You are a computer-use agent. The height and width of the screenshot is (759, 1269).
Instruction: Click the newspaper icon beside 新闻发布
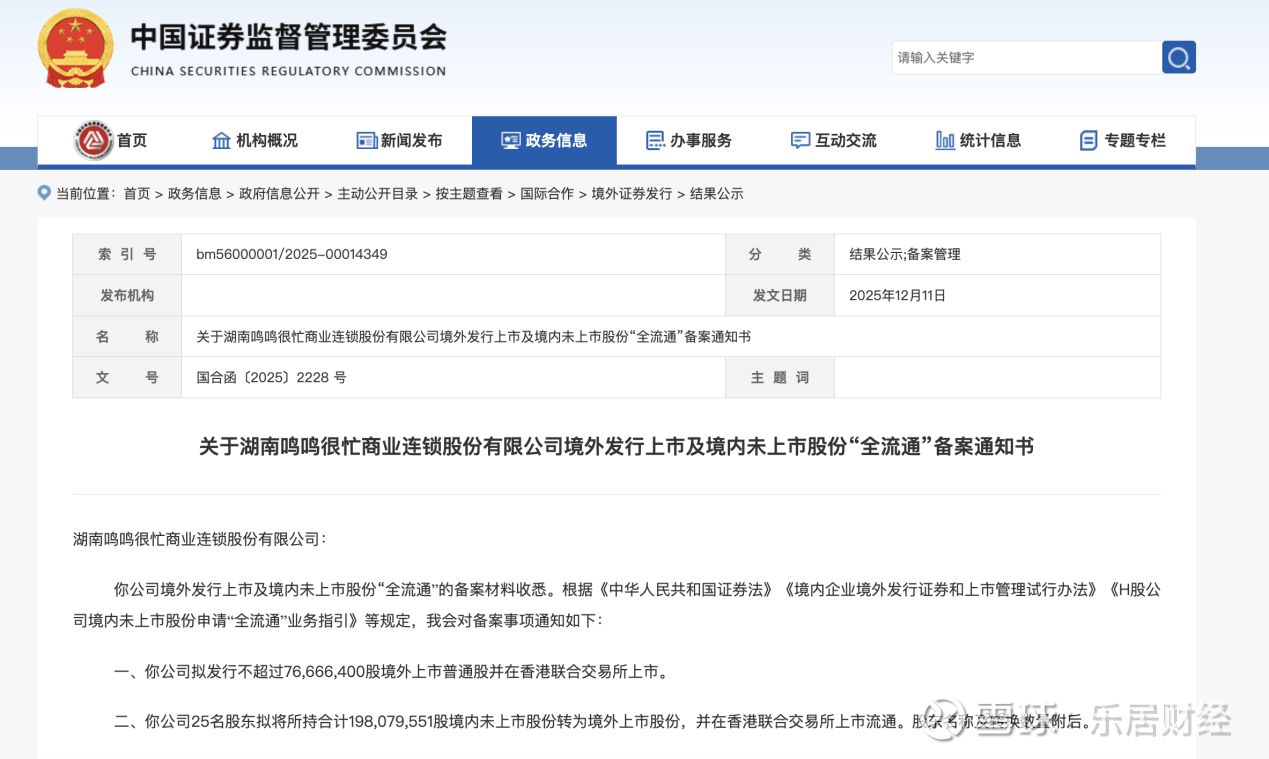click(x=366, y=140)
